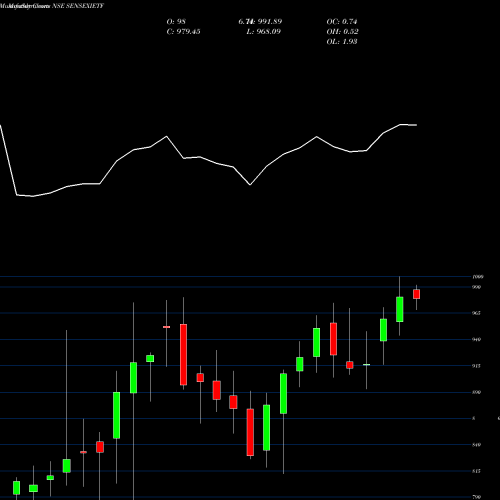Click the 965 price axis label
Image resolution: width=500 pixels, height=500 pixels.
[x=477, y=313]
